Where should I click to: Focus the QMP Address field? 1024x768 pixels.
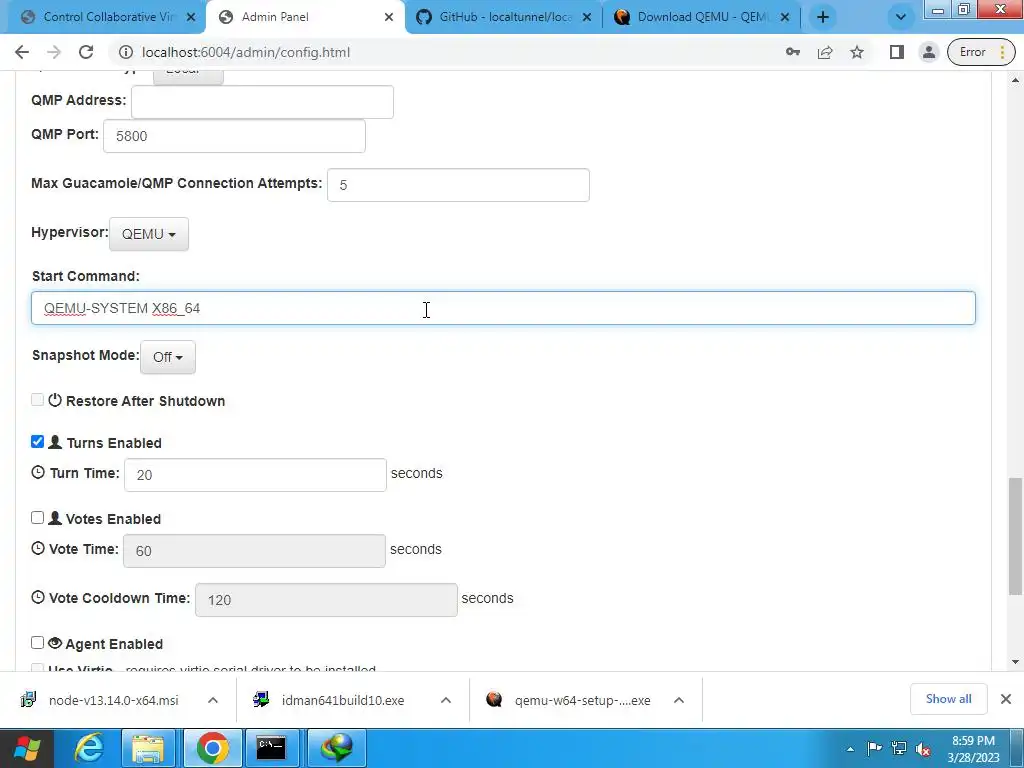coord(263,102)
